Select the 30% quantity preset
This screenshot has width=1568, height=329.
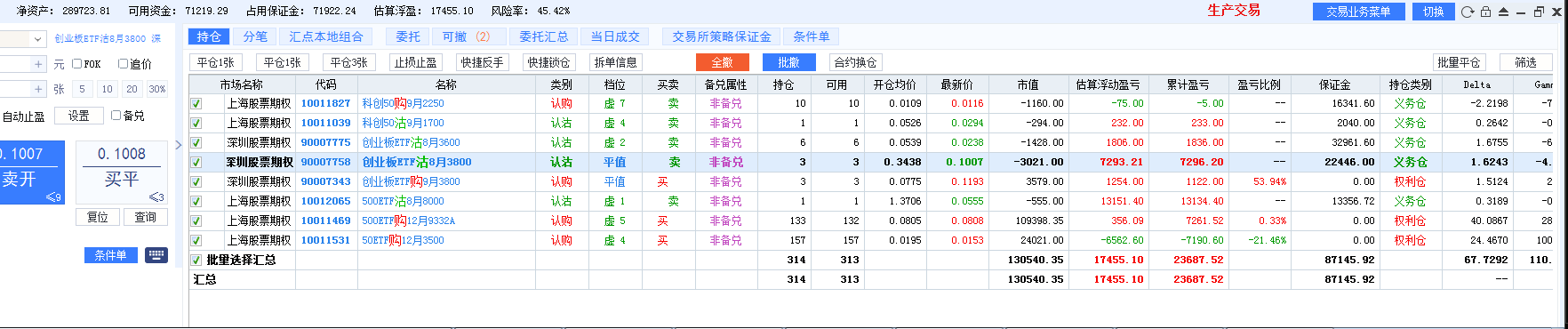point(157,89)
